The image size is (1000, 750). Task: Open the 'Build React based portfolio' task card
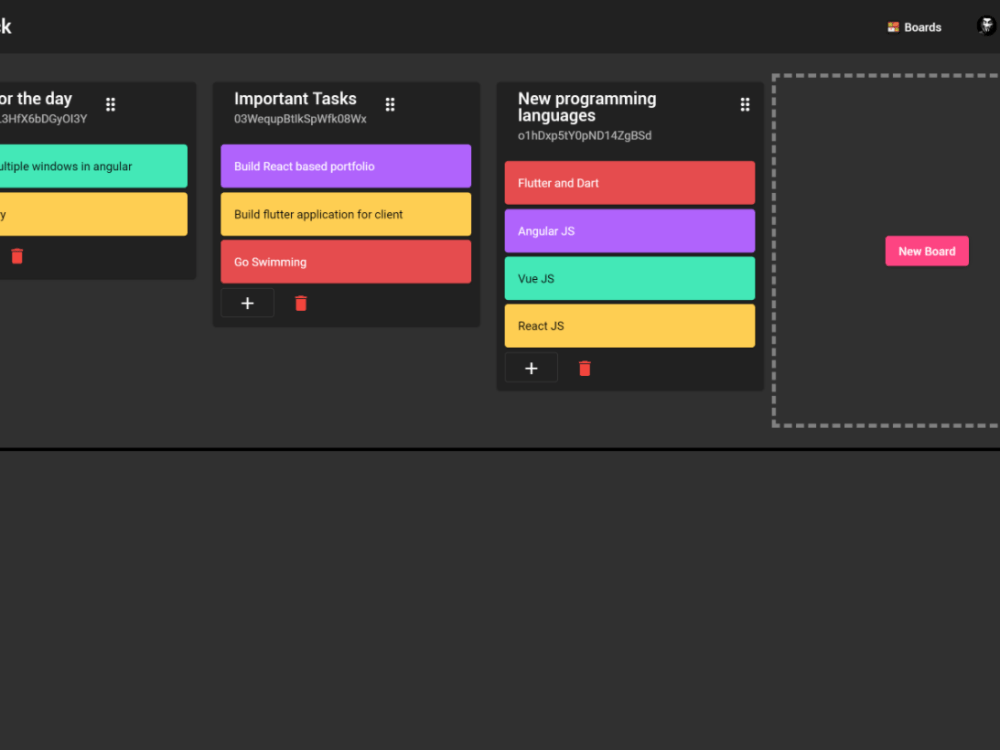pos(346,166)
